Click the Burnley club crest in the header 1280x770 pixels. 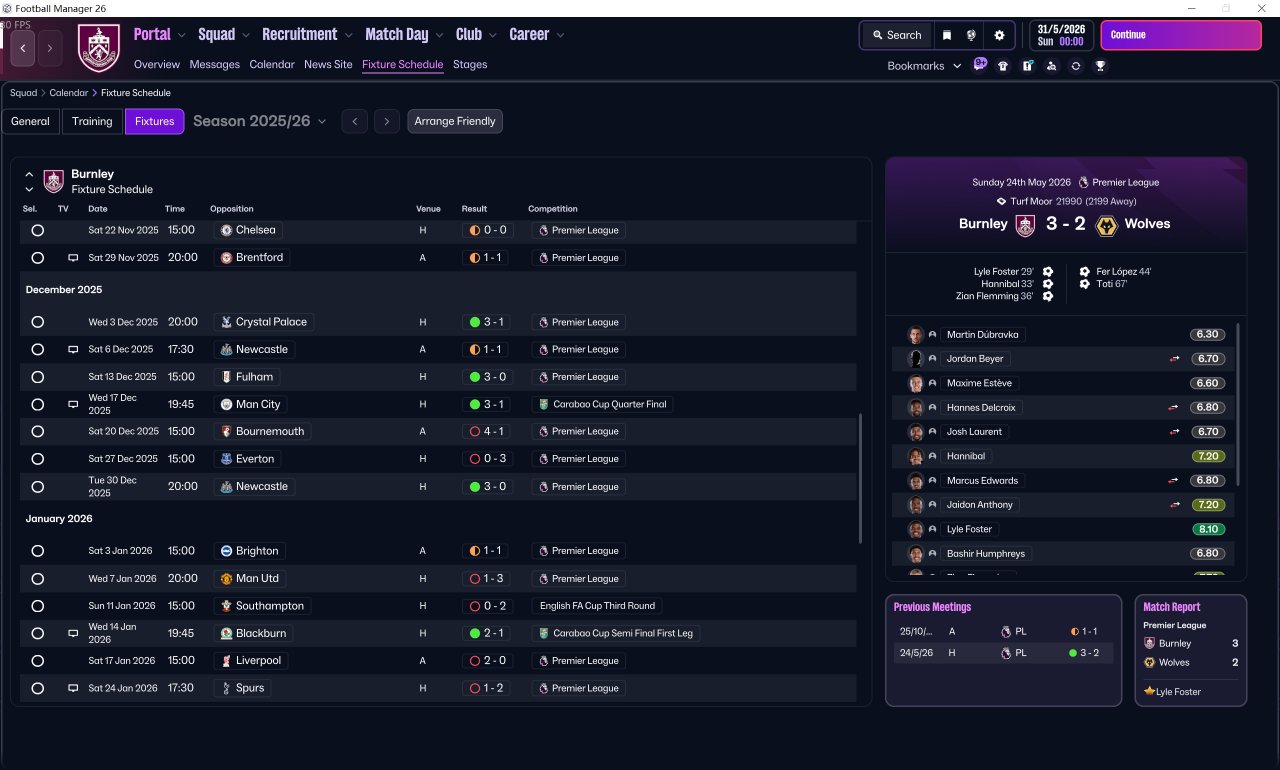99,48
